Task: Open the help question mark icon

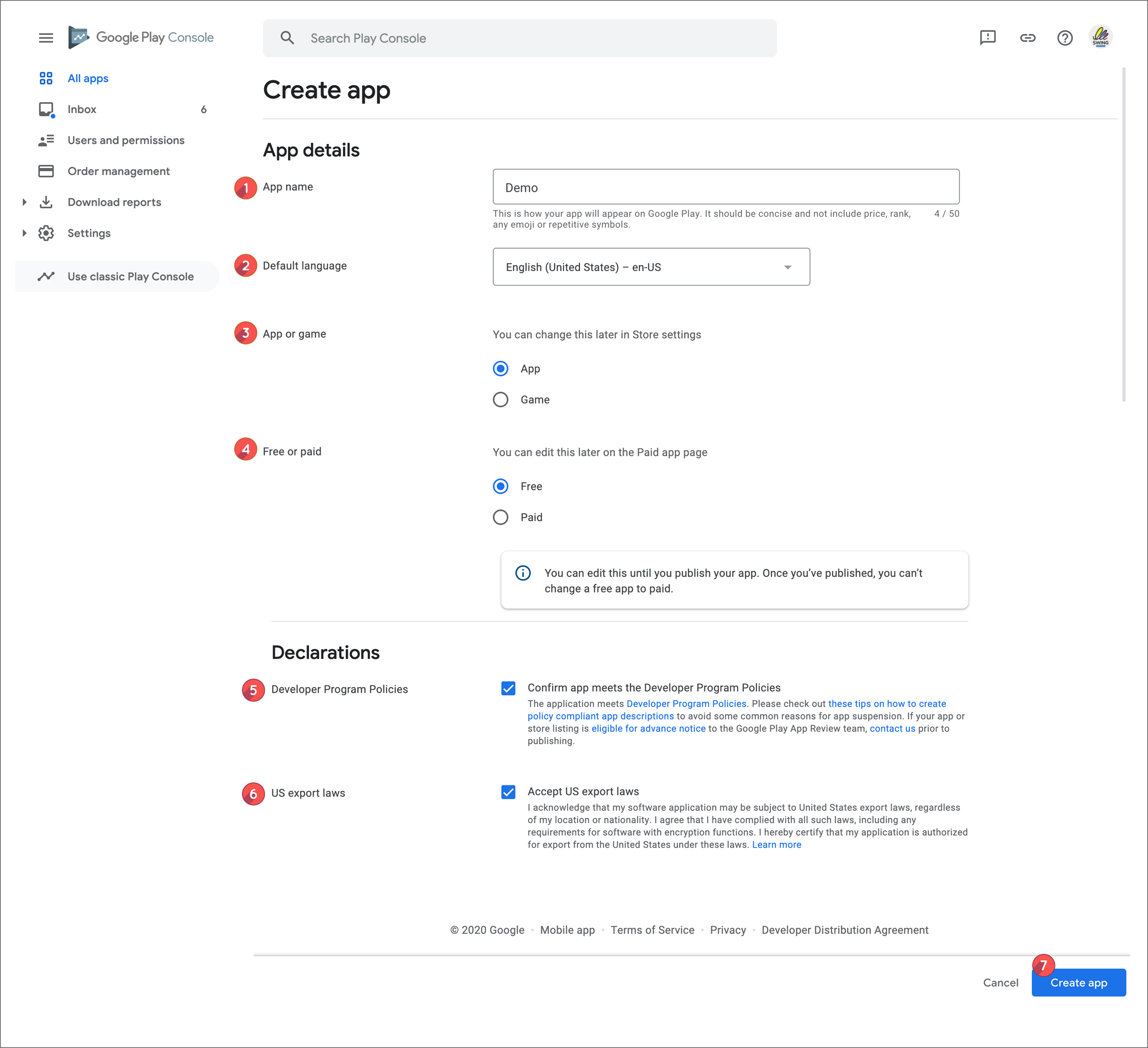Action: click(1064, 37)
